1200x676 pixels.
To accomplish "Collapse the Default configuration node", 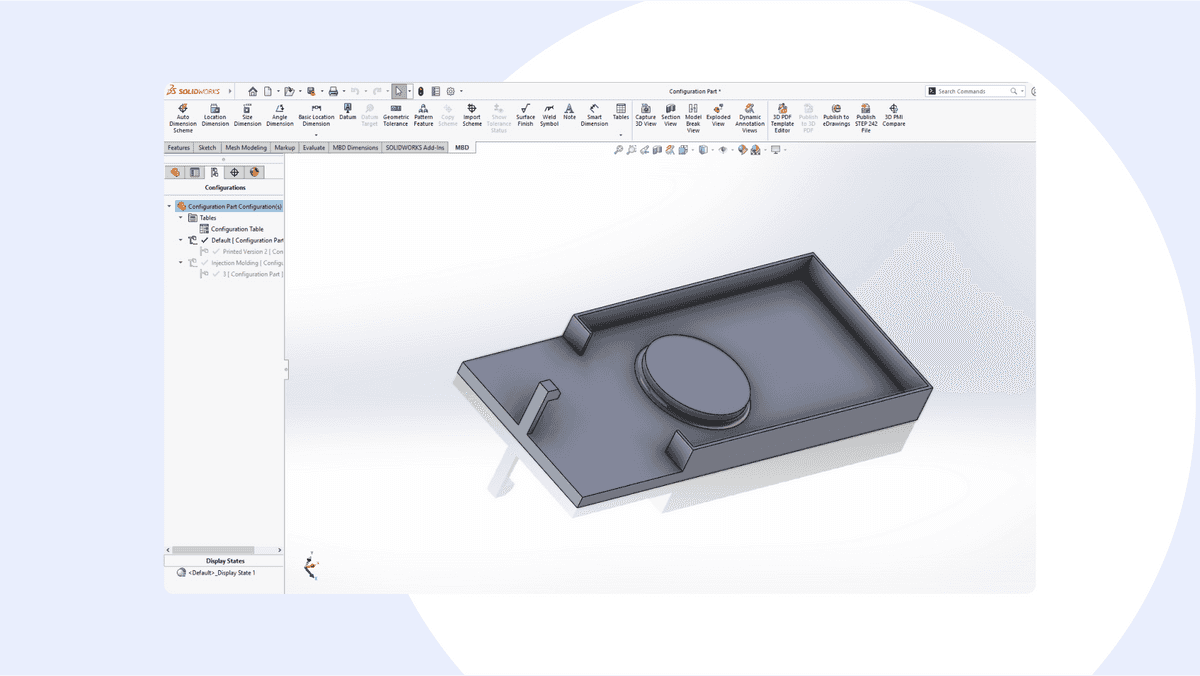I will 181,240.
